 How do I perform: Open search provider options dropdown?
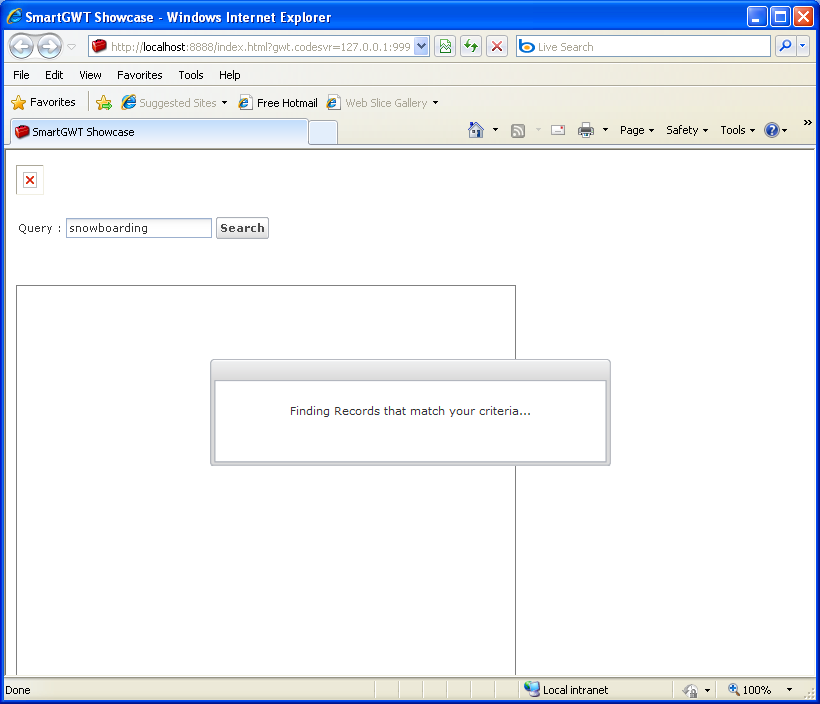tap(803, 47)
